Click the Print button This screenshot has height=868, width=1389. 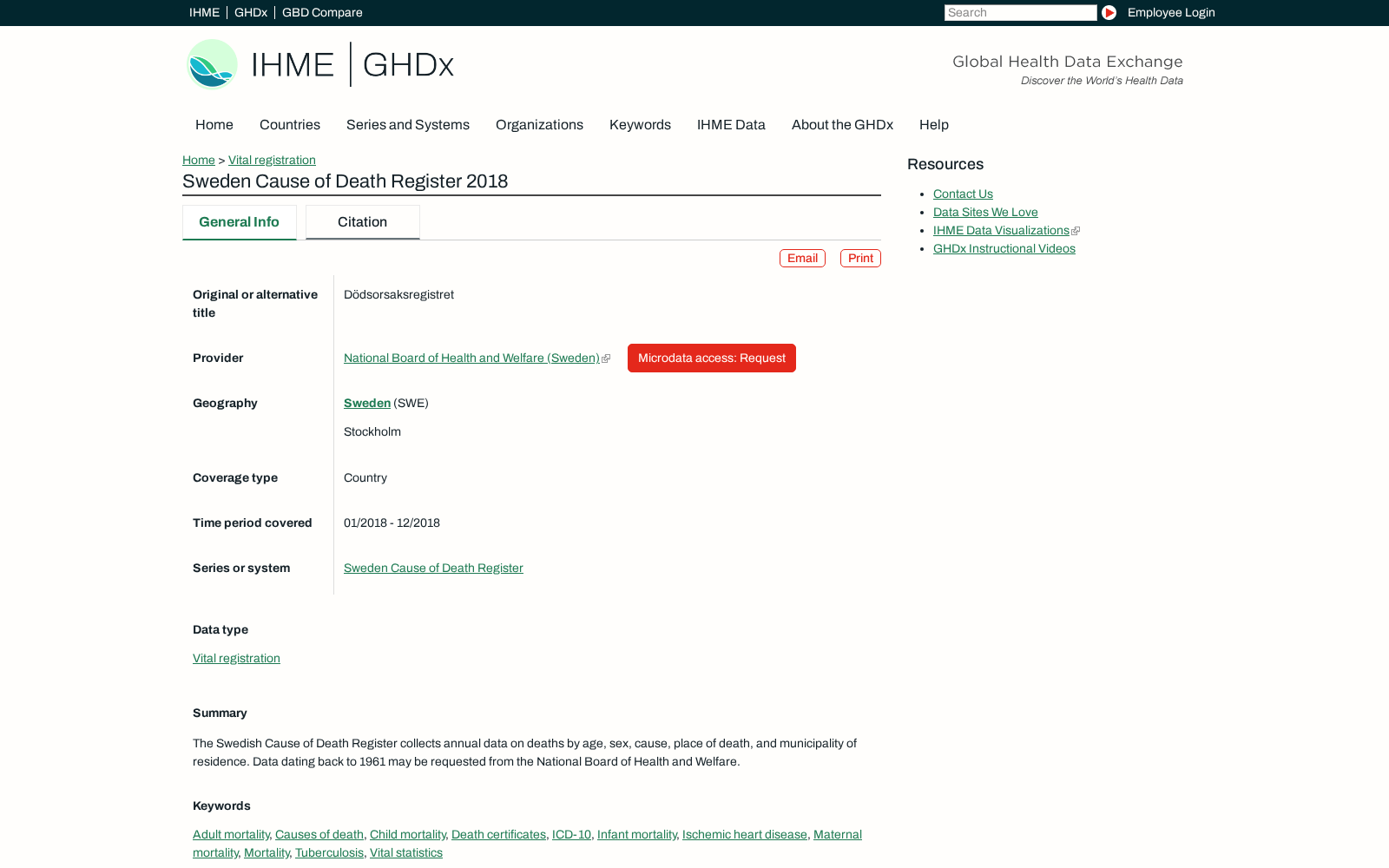860,259
